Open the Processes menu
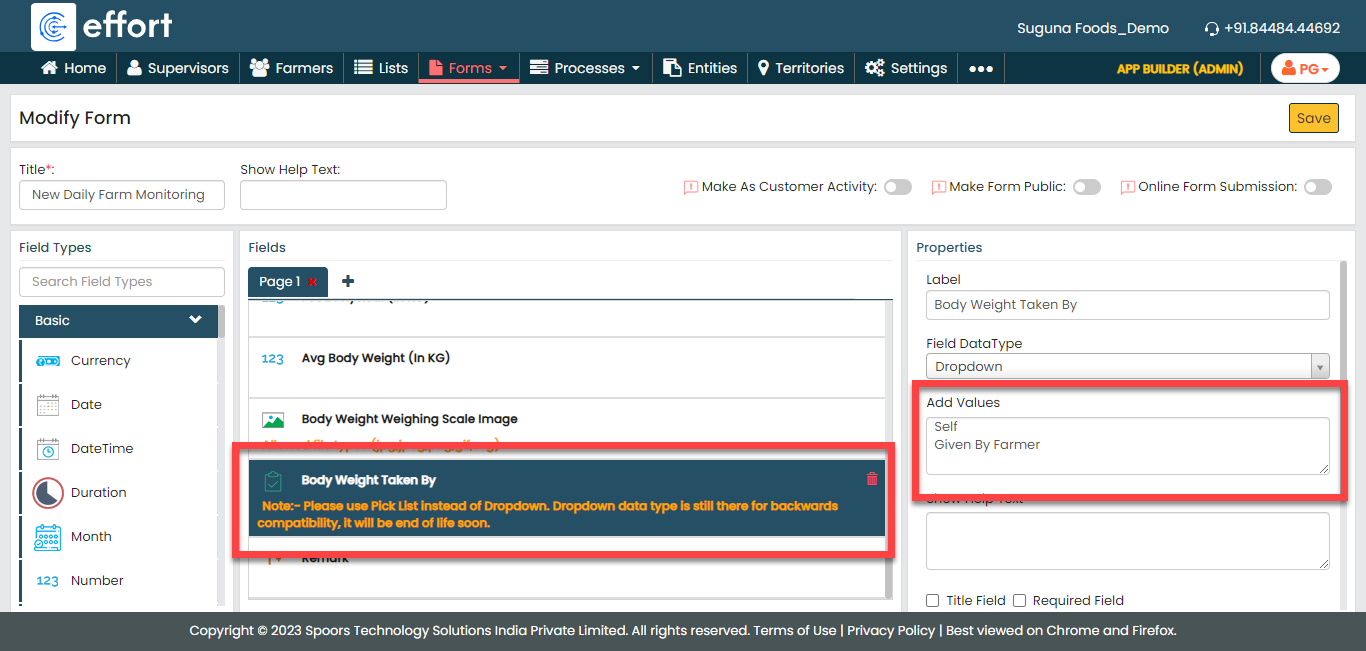 585,69
